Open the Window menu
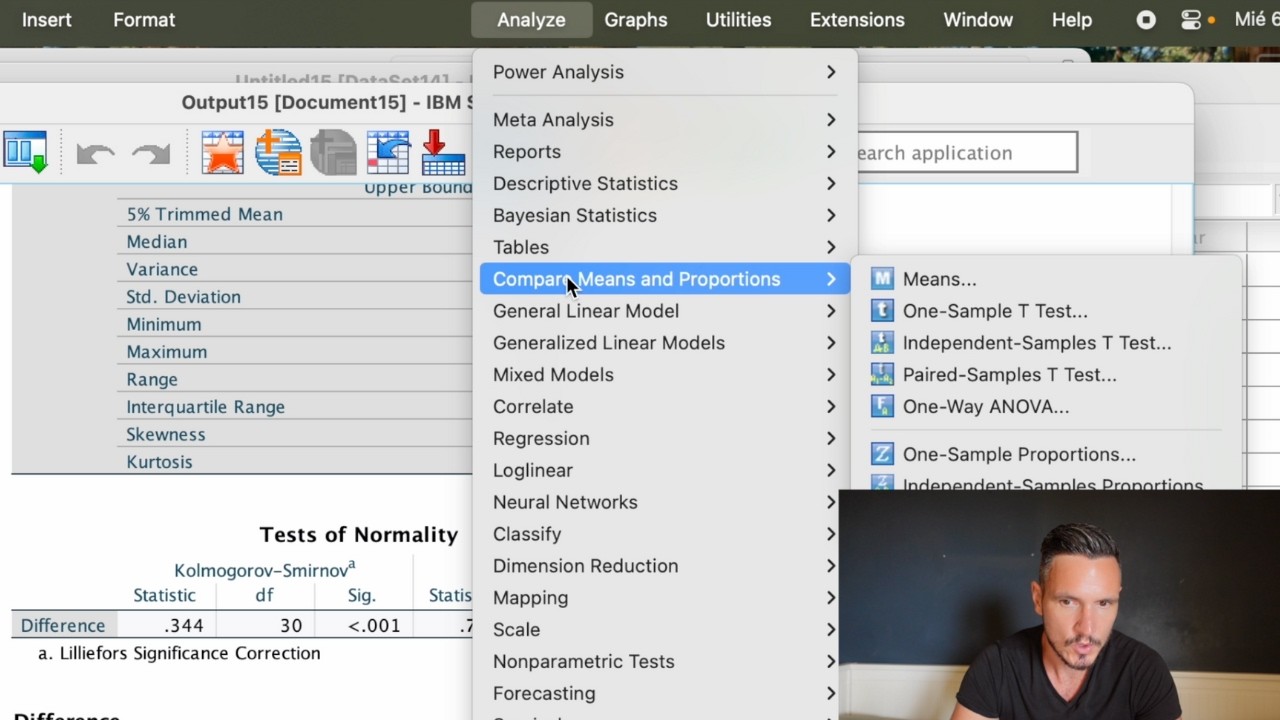 (978, 20)
